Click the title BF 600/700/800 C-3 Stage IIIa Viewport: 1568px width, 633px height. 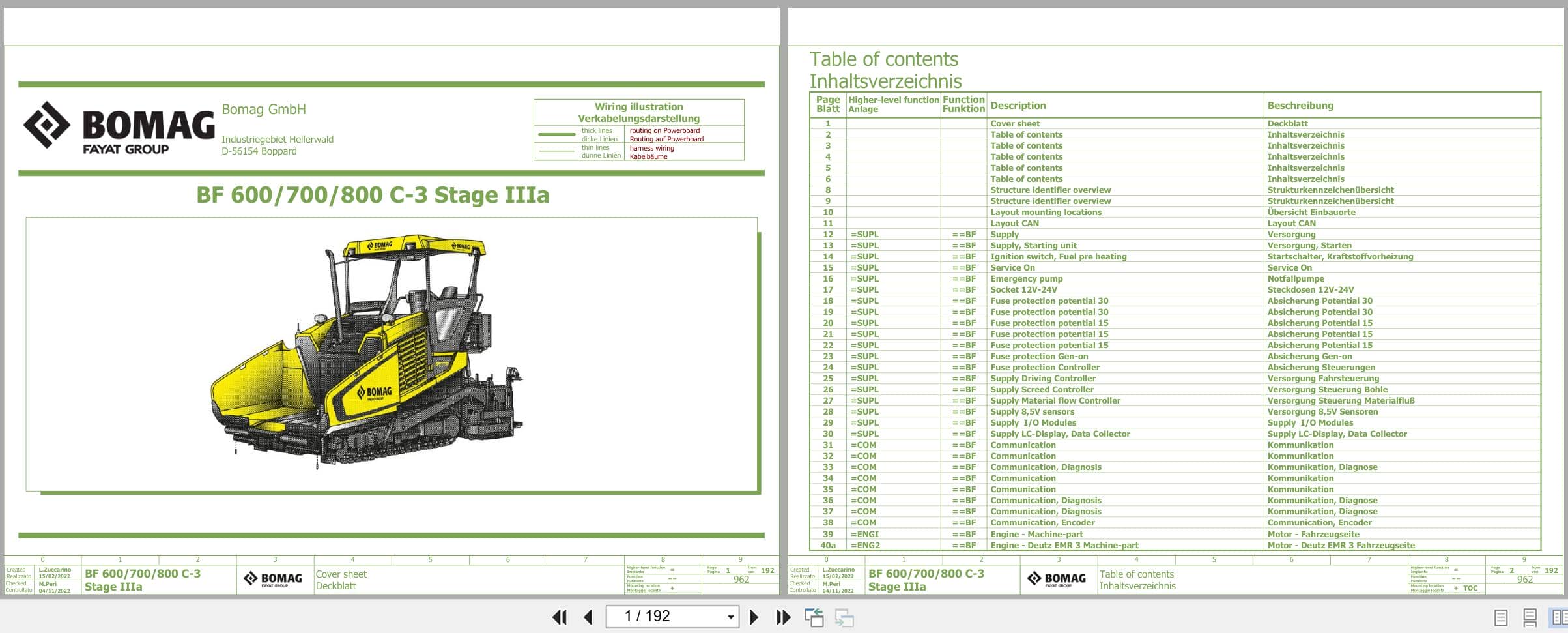tap(373, 195)
